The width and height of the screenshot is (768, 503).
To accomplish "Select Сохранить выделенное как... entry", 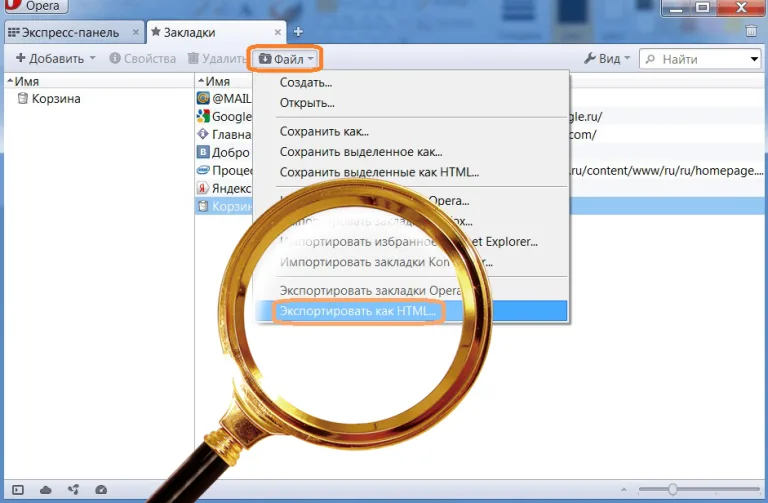I will [410, 152].
